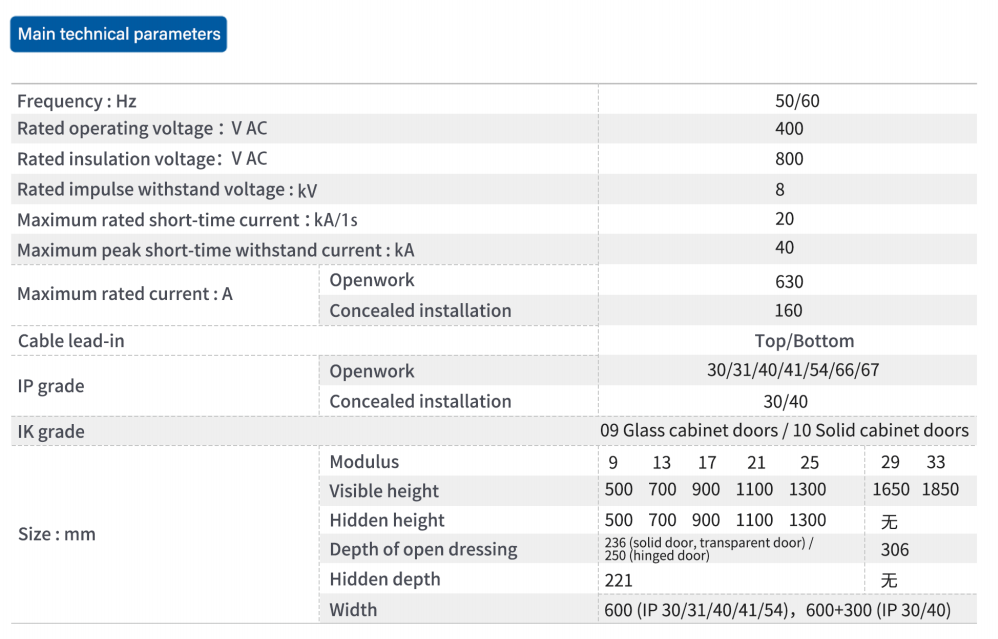
Task: Select the Top/Bottom cable value
Action: [804, 341]
